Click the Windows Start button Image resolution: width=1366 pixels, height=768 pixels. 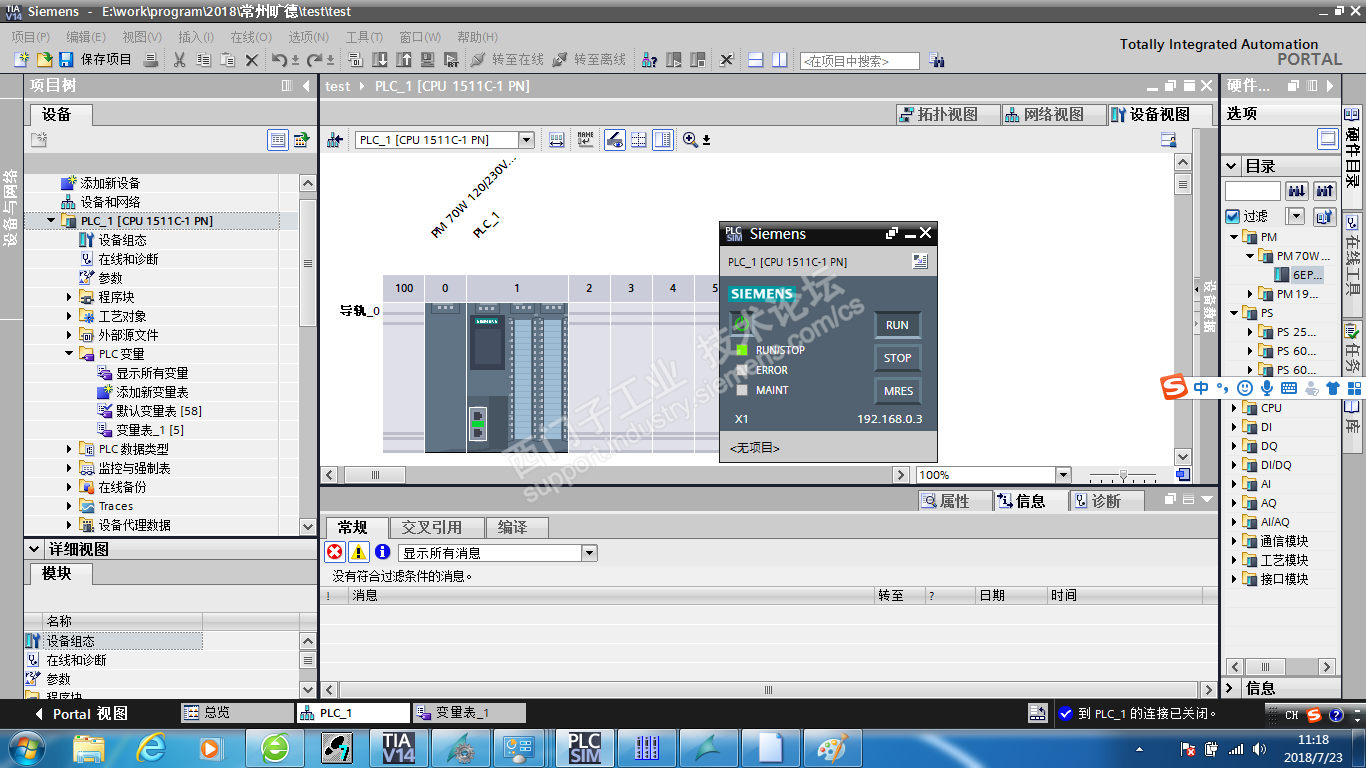(x=25, y=747)
